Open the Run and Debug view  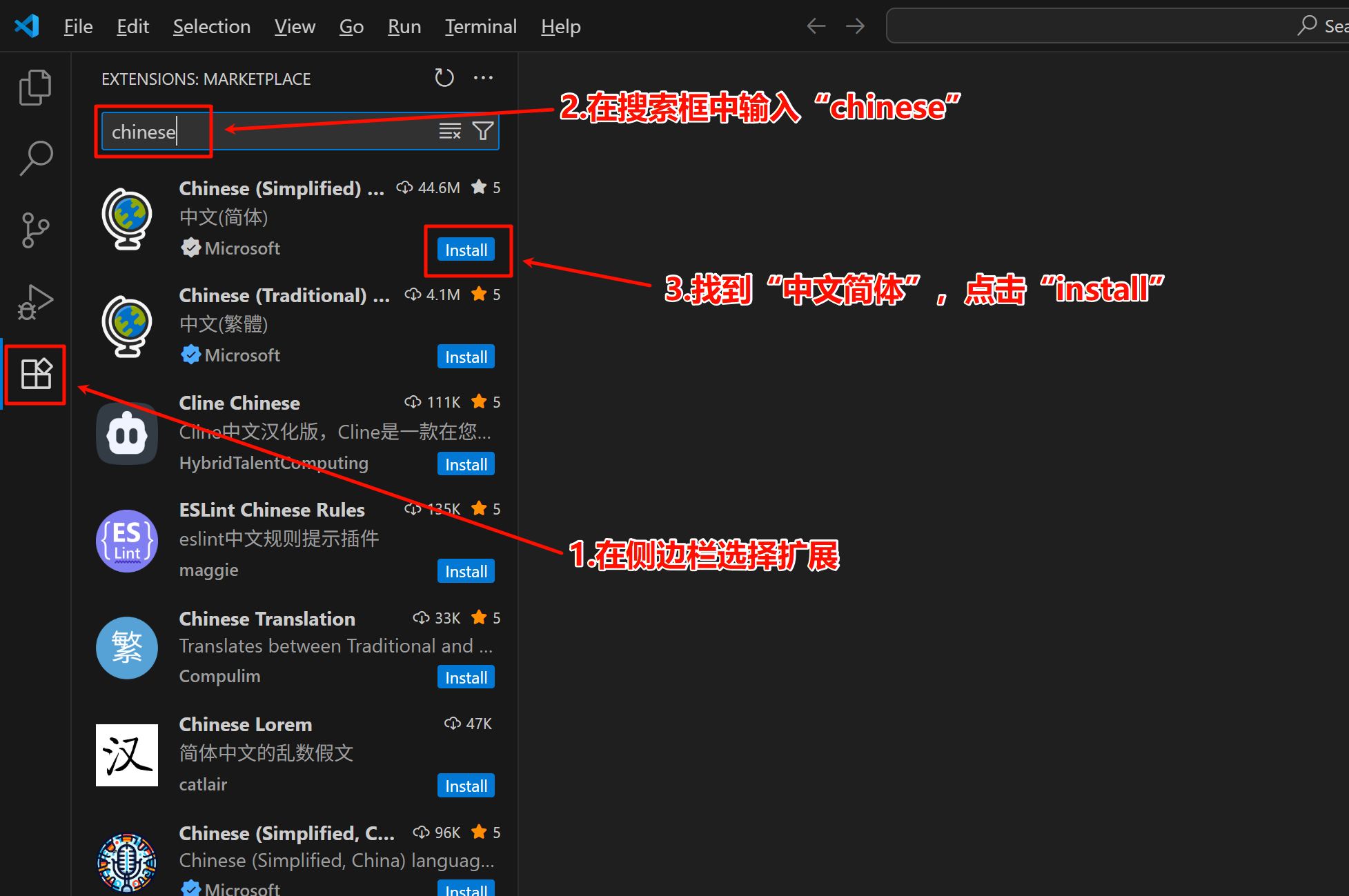tap(35, 302)
